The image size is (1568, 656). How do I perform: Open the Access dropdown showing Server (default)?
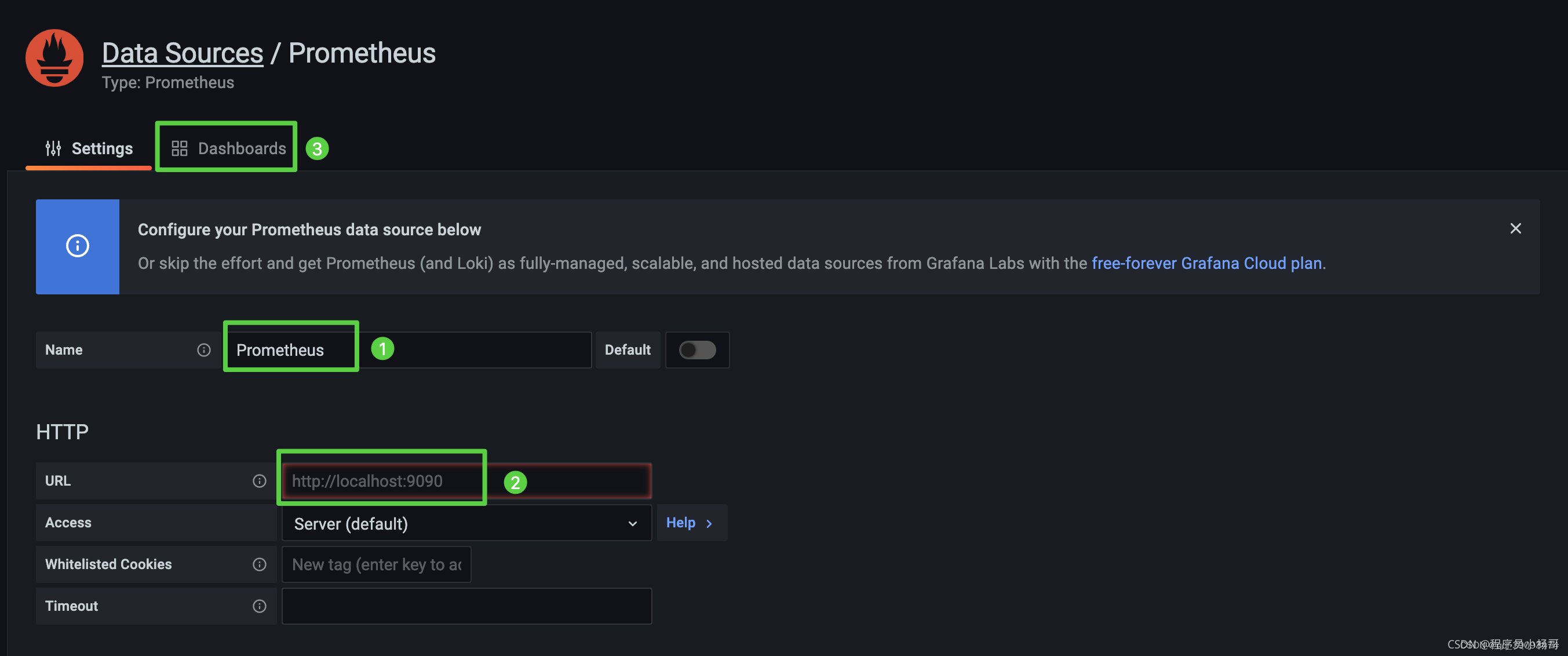click(466, 523)
